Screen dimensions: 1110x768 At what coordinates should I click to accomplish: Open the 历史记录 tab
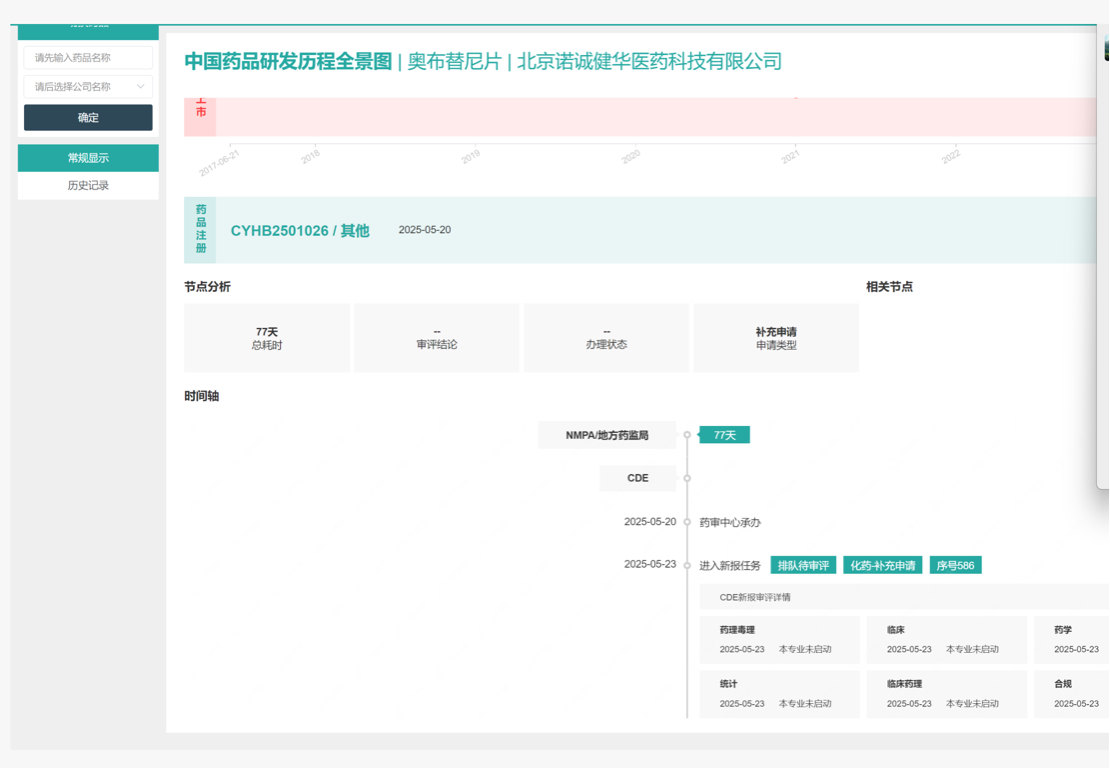tap(88, 185)
